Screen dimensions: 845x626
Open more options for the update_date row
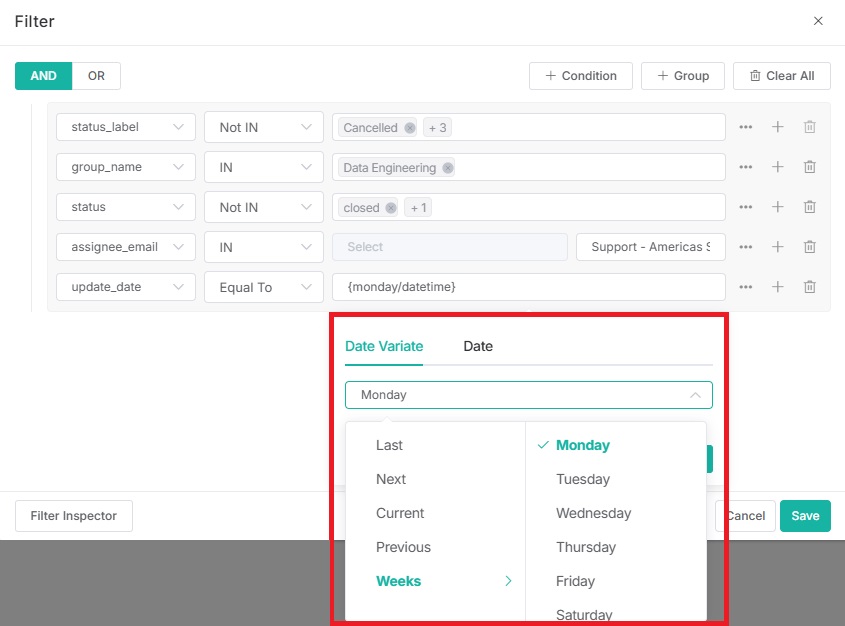[746, 287]
